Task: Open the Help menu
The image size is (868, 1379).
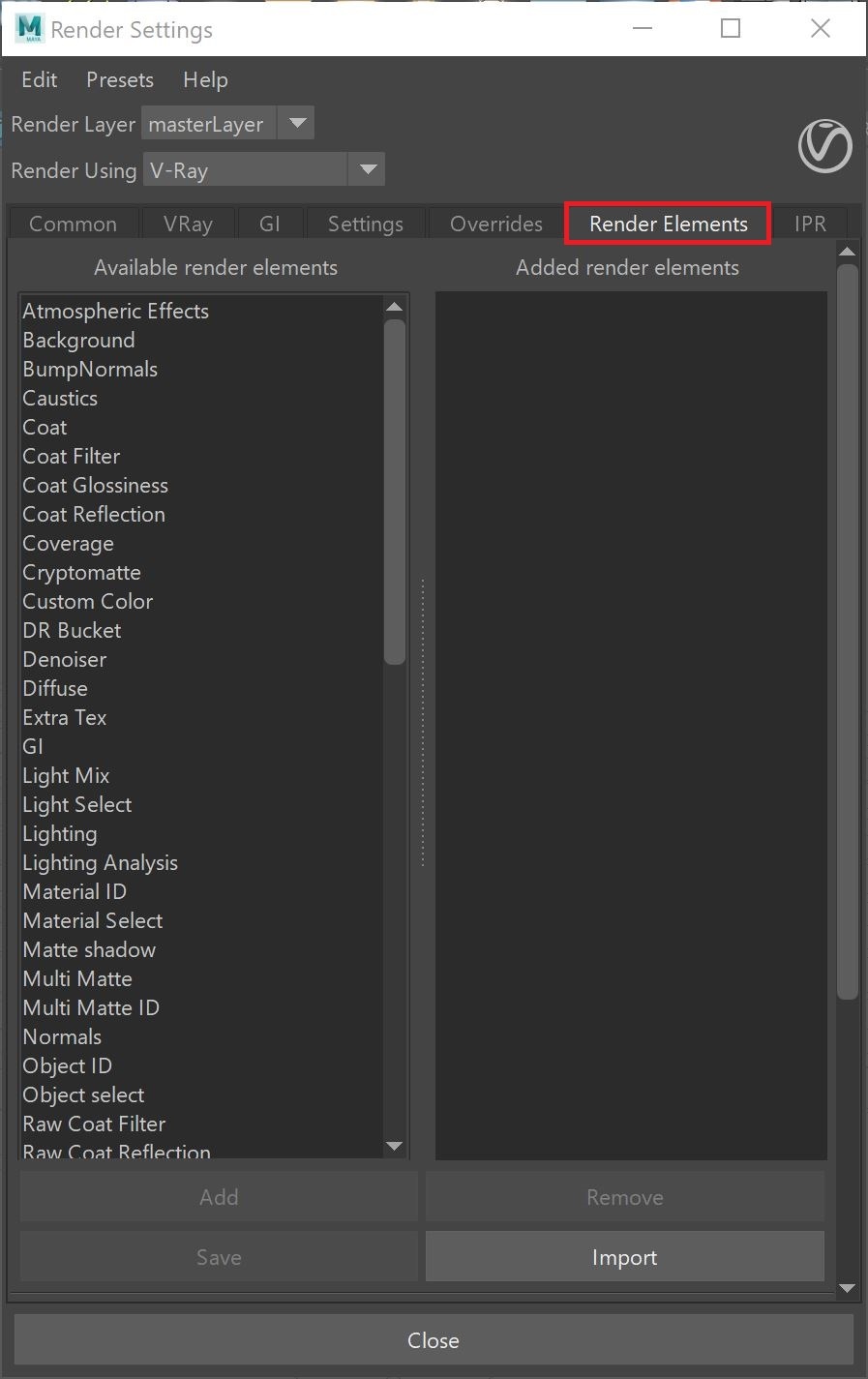Action: pos(205,79)
